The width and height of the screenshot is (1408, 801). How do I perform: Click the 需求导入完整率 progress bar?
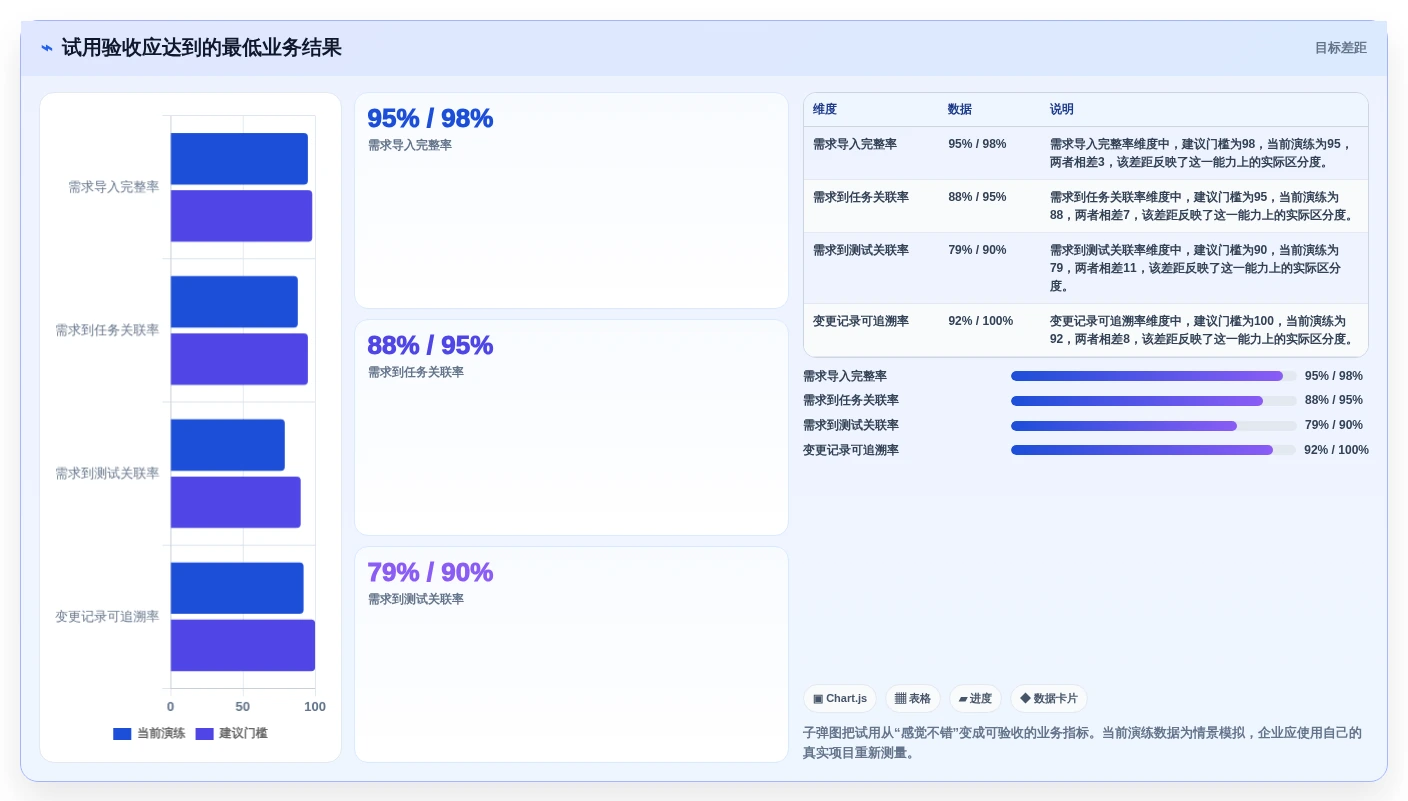point(1153,376)
